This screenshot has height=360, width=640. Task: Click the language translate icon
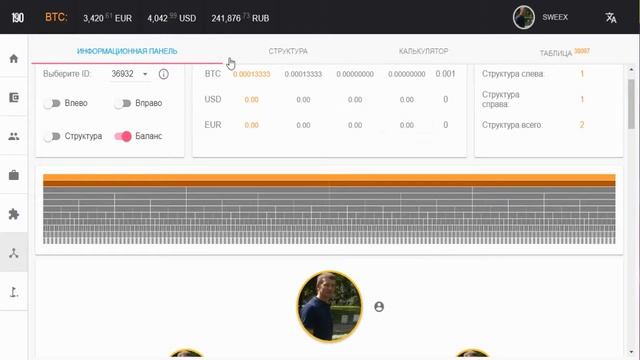tap(611, 18)
